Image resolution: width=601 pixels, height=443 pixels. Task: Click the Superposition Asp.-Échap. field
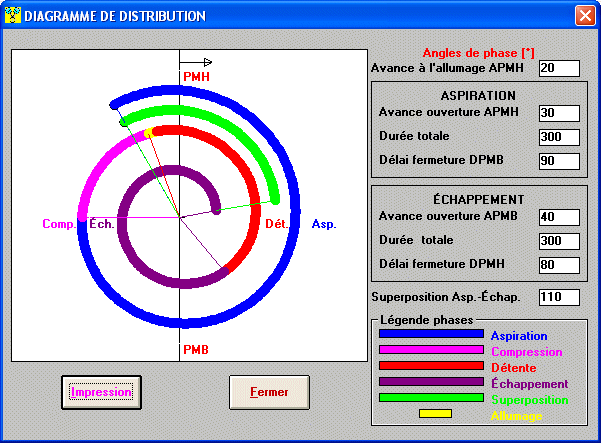[x=558, y=297]
